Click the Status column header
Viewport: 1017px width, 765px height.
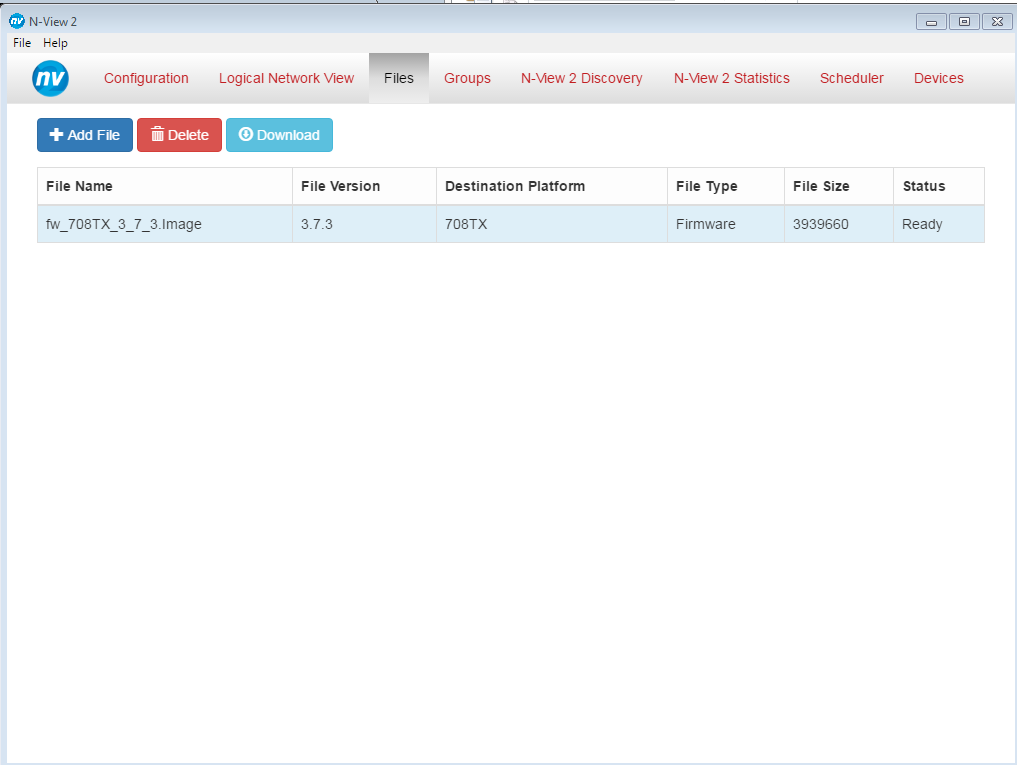939,186
